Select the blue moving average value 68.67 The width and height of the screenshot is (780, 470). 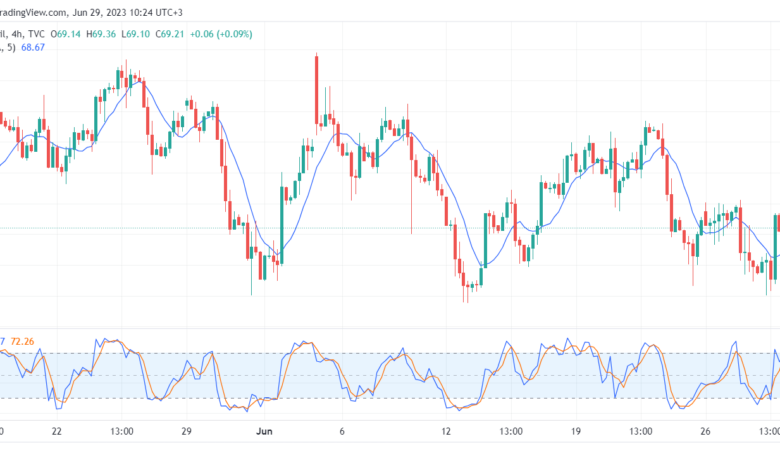(33, 48)
